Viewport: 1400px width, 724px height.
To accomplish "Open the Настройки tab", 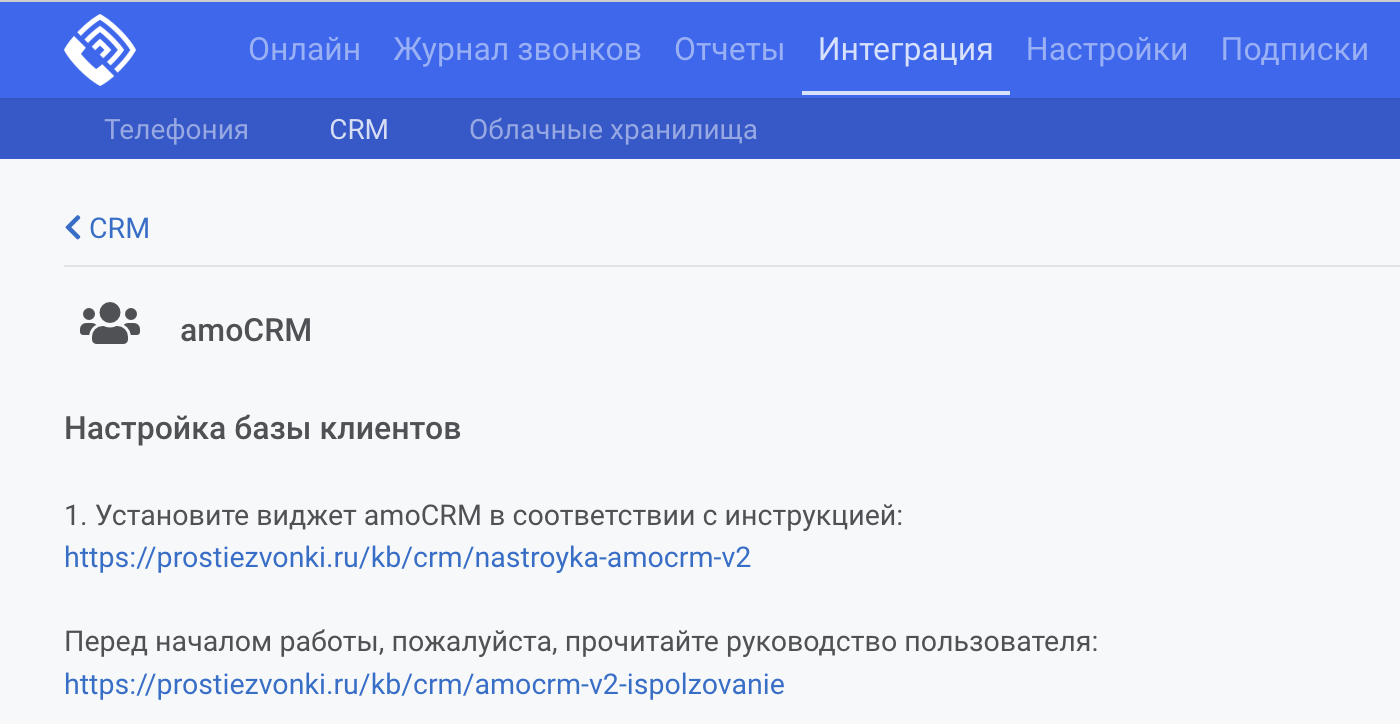I will (x=1107, y=49).
